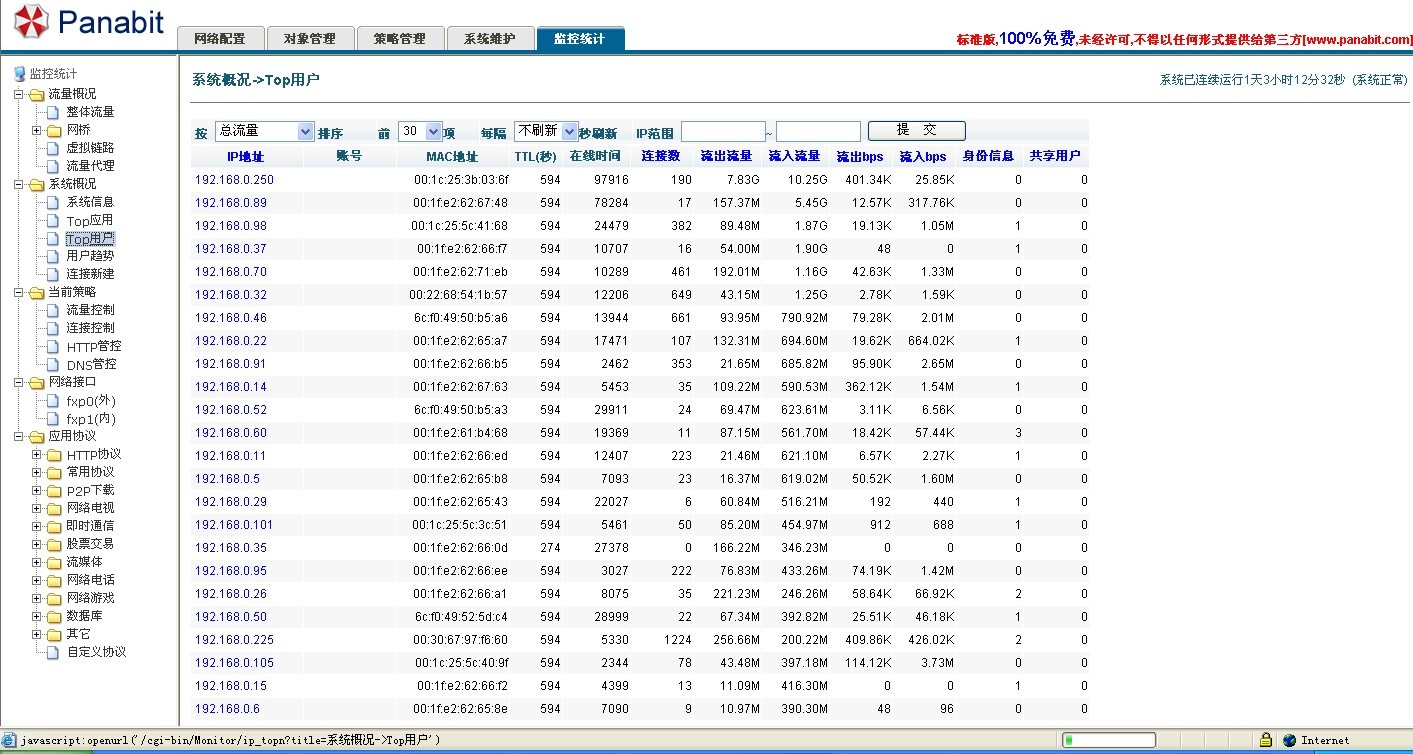The image size is (1413, 754).
Task: Collapse the 流量概况 tree folder
Action: 19,94
